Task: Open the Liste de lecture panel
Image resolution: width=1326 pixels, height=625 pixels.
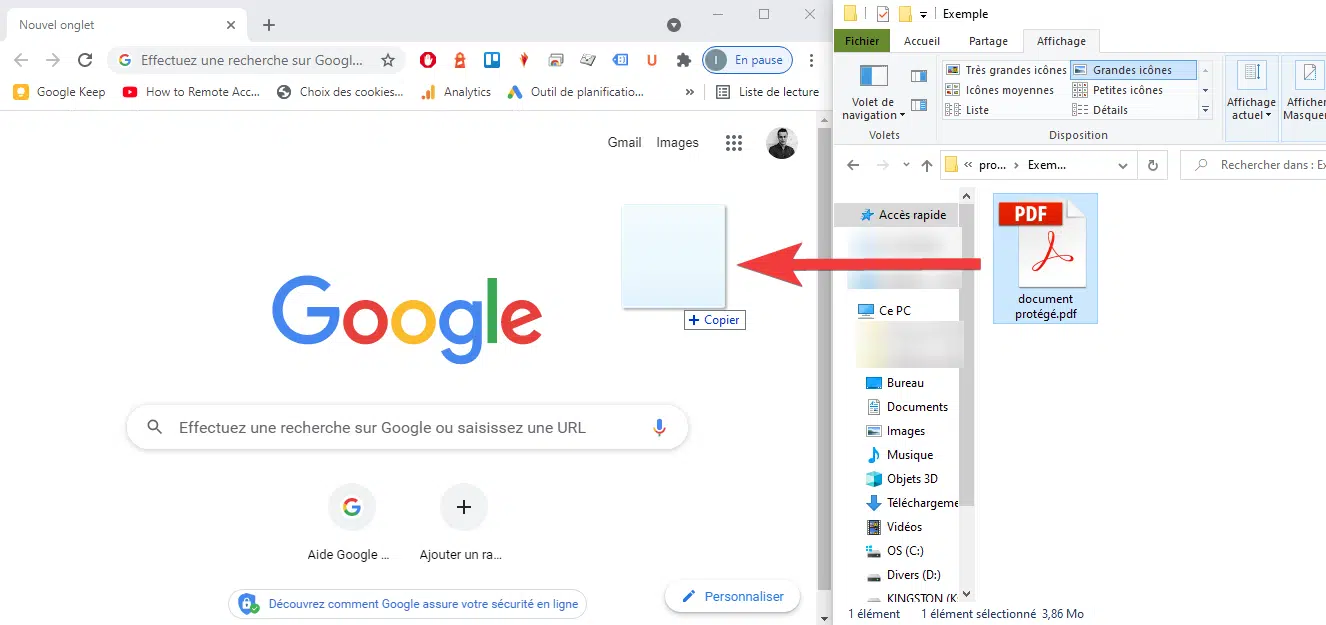Action: (x=767, y=91)
